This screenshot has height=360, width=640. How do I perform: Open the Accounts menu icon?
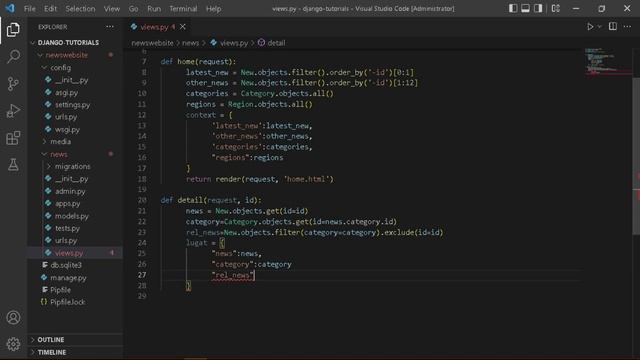click(x=13, y=318)
